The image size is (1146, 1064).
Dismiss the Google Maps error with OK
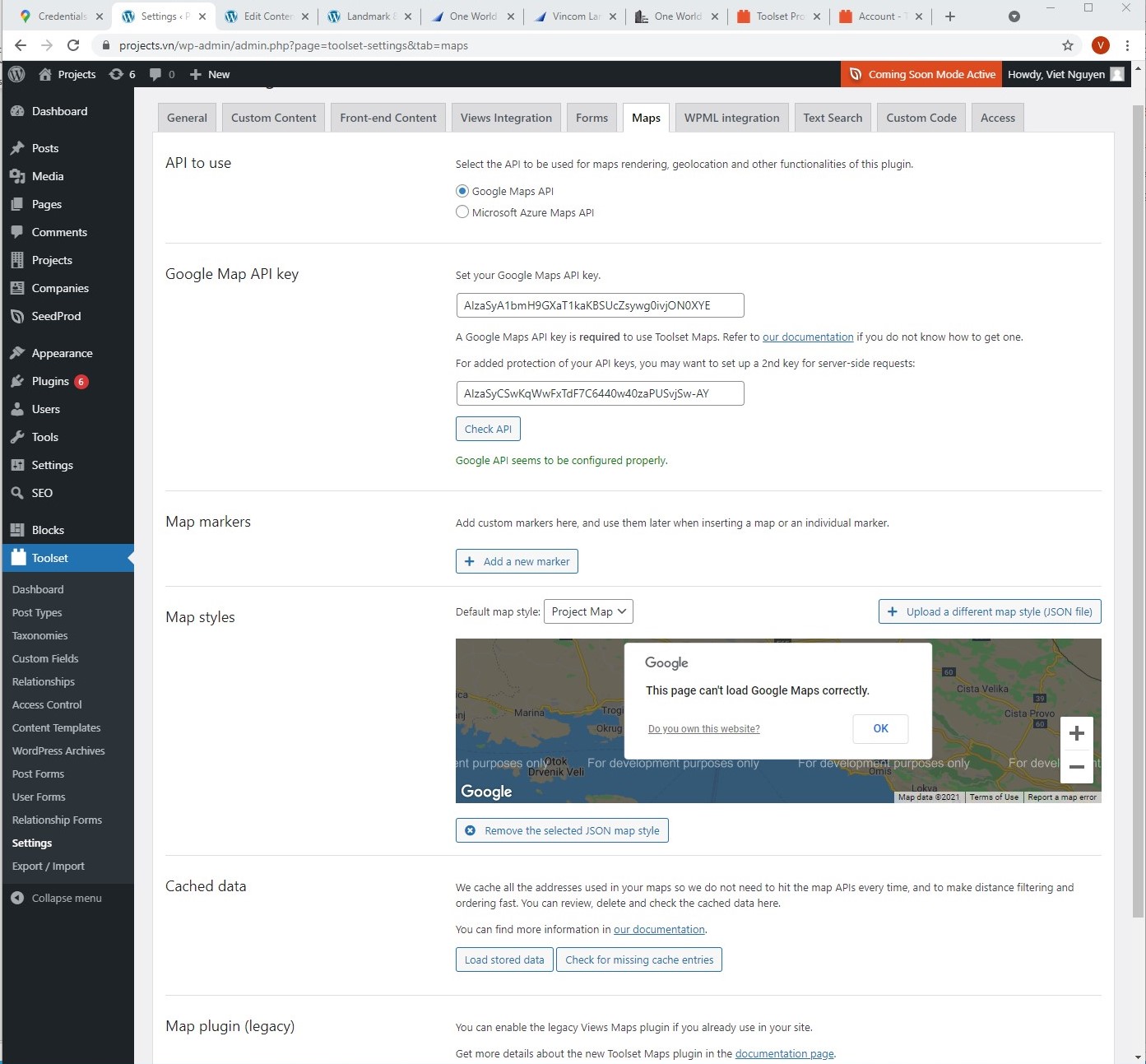coord(880,728)
